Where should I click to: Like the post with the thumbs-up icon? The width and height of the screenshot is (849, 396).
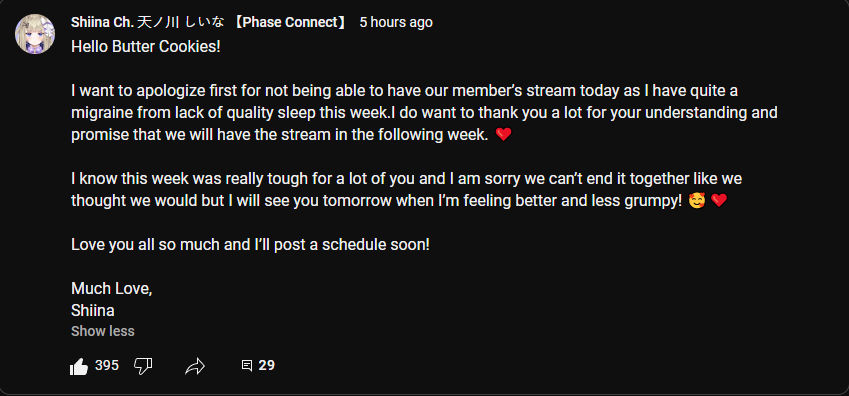coord(79,367)
